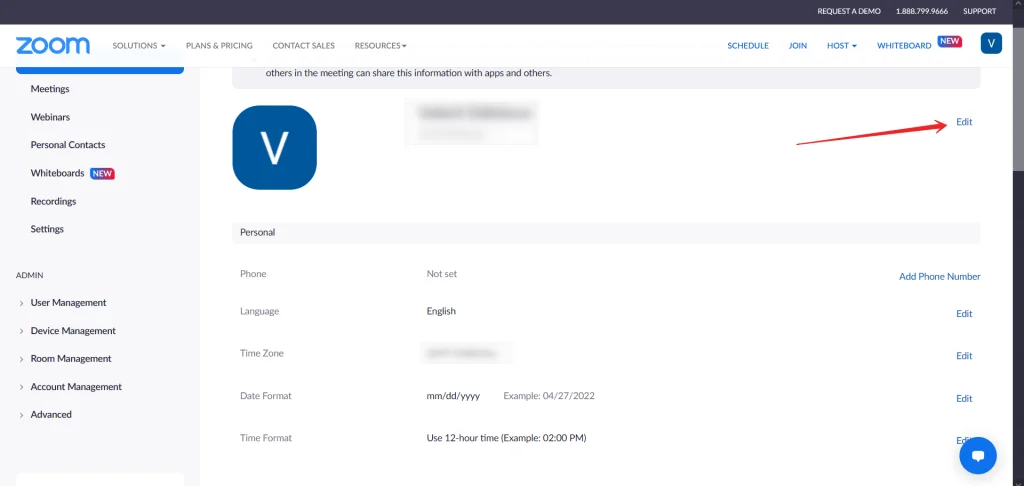1024x486 pixels.
Task: Open Meetings in sidebar
Action: 50,89
